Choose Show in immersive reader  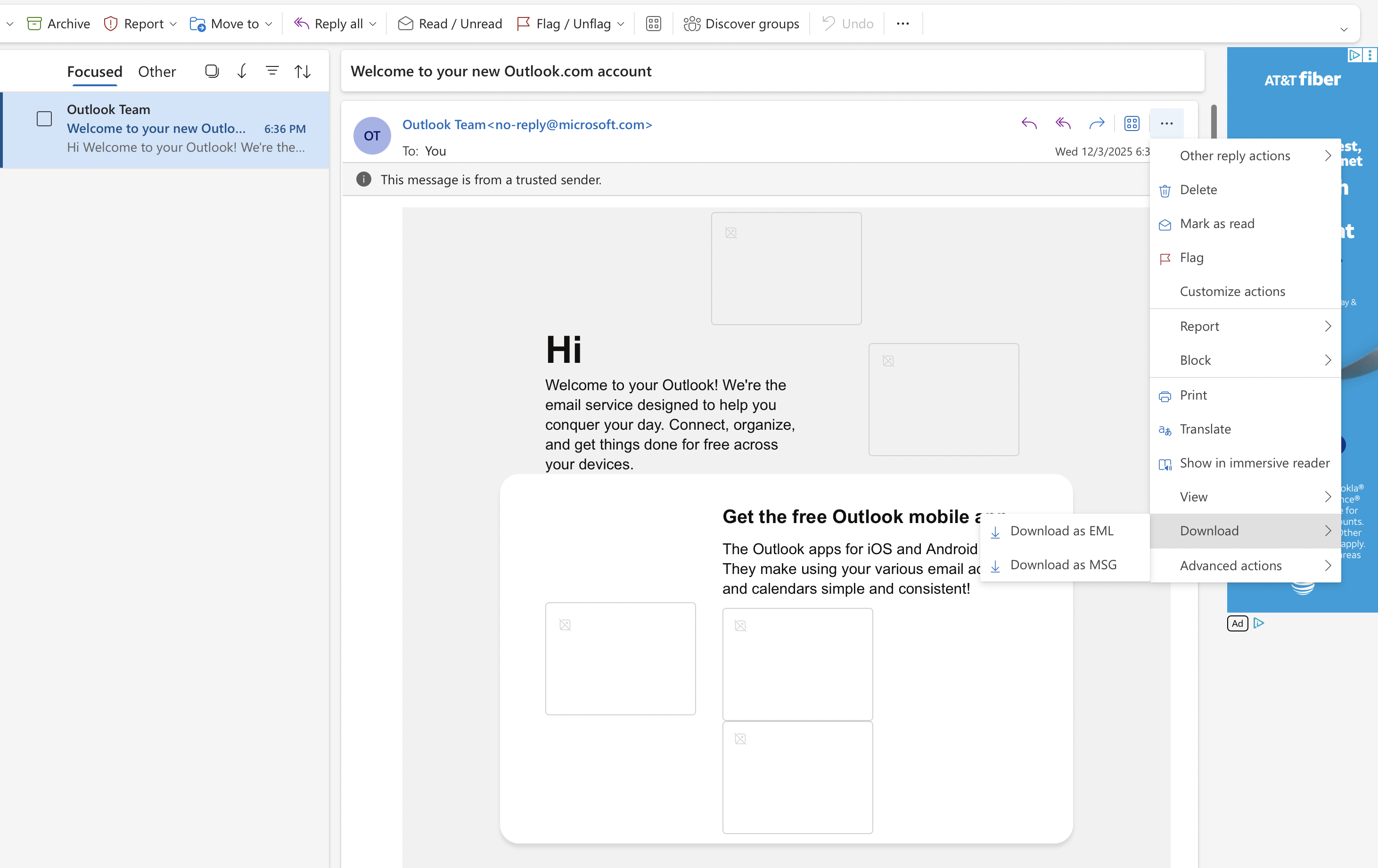1245,463
